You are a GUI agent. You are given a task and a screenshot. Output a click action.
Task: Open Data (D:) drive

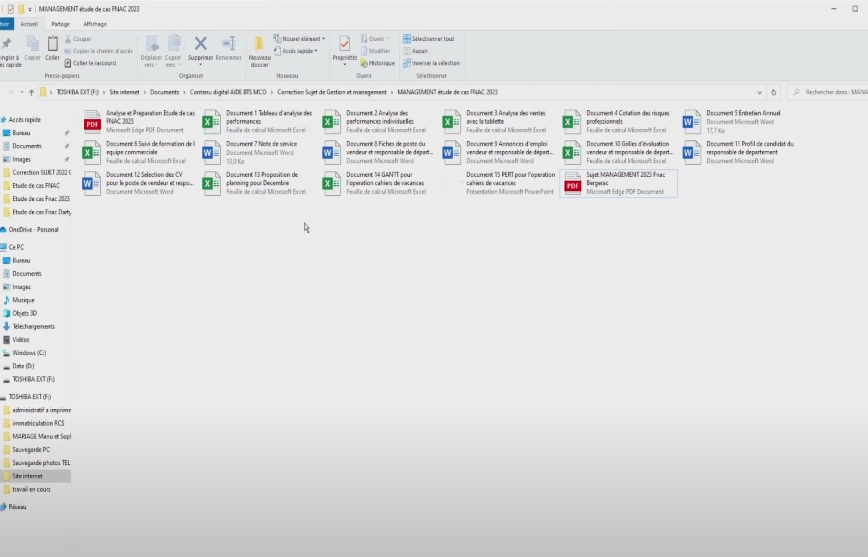click(x=23, y=366)
